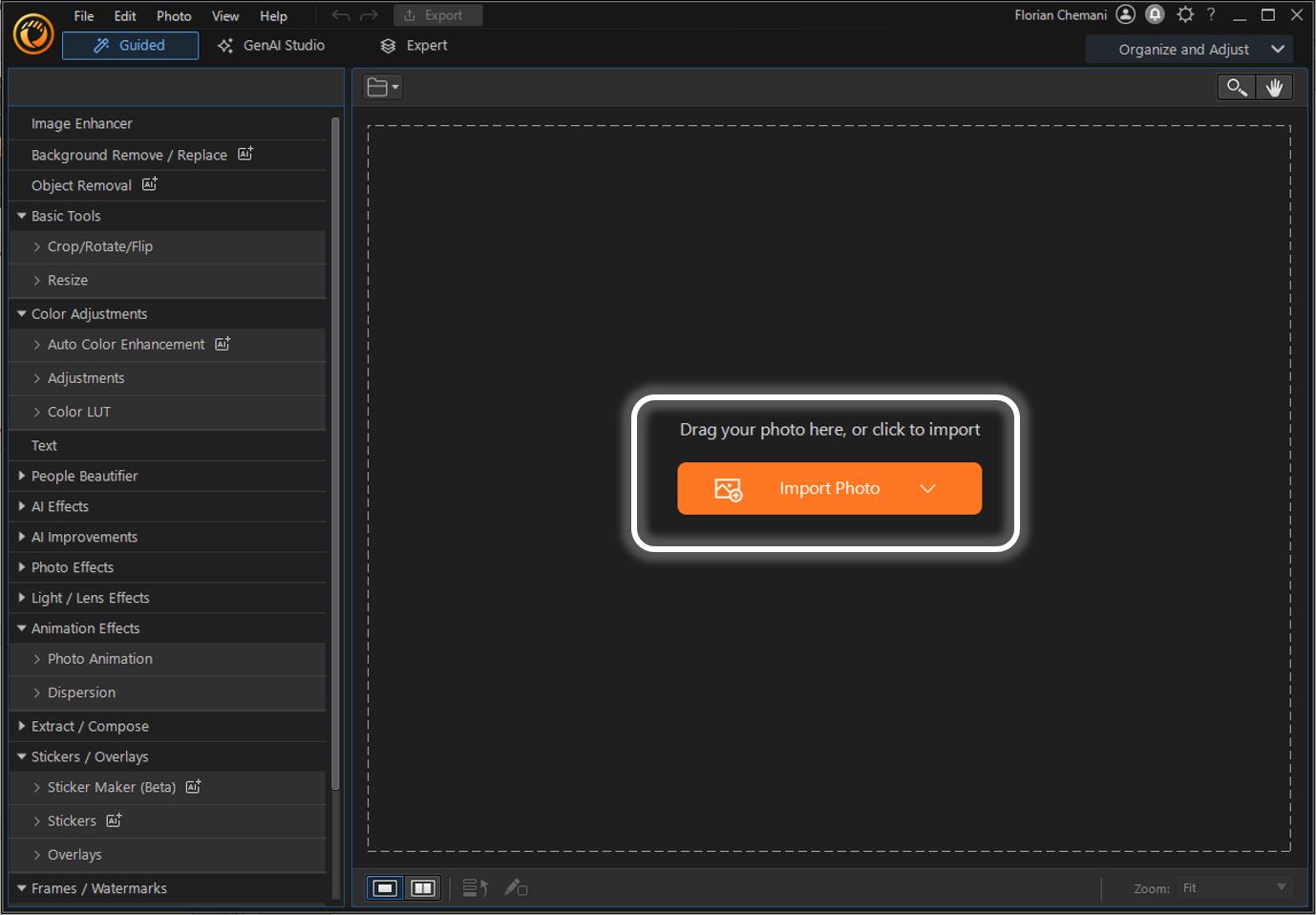This screenshot has width=1316, height=915.
Task: Collapse the Basic Tools section
Action: point(21,216)
